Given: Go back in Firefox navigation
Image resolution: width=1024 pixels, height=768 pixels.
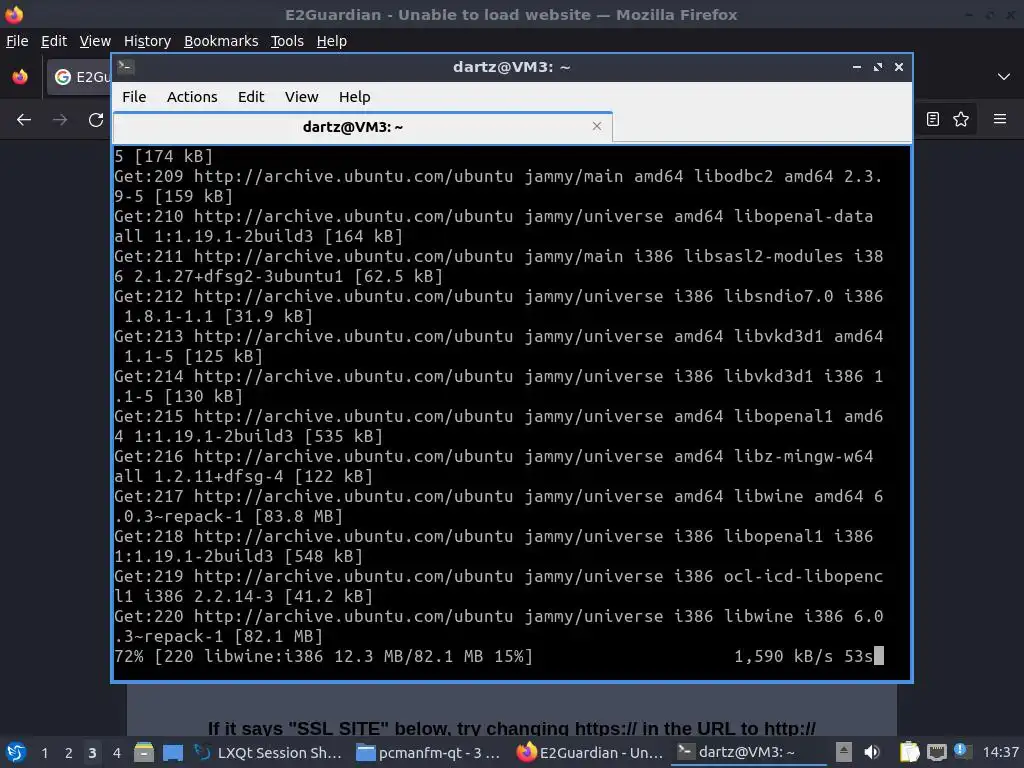Looking at the screenshot, I should coord(24,120).
